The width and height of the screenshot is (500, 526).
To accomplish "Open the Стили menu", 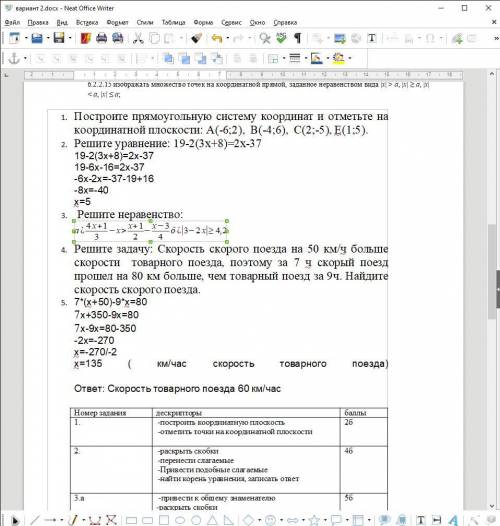I will point(145,22).
